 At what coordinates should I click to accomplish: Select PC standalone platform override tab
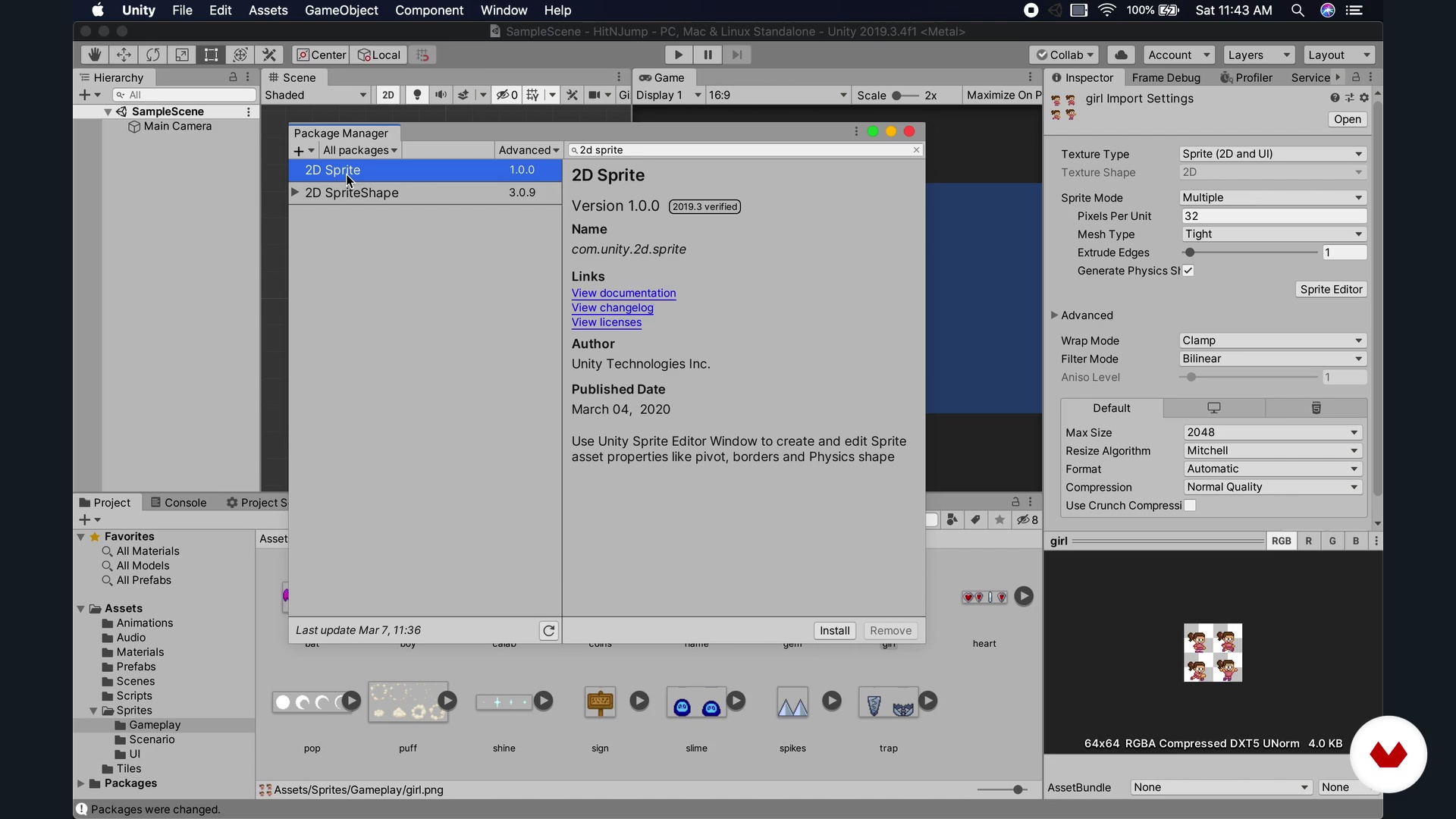1214,408
